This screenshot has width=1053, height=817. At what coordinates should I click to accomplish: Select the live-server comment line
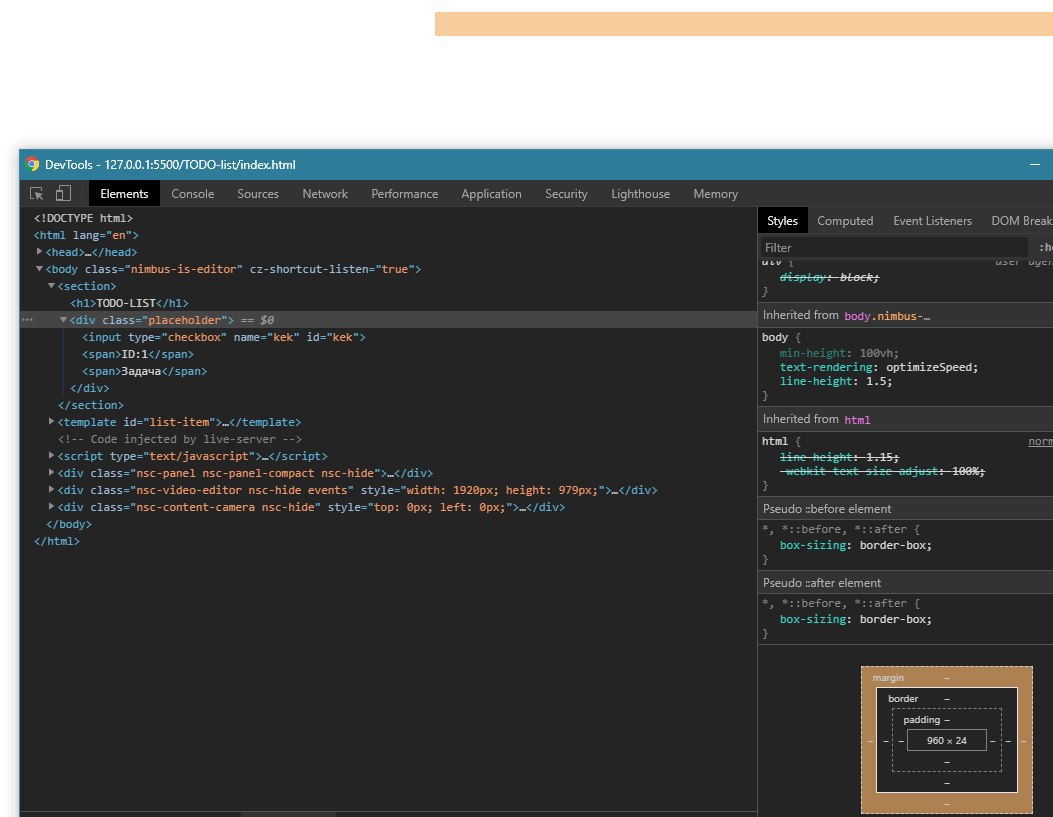point(180,439)
